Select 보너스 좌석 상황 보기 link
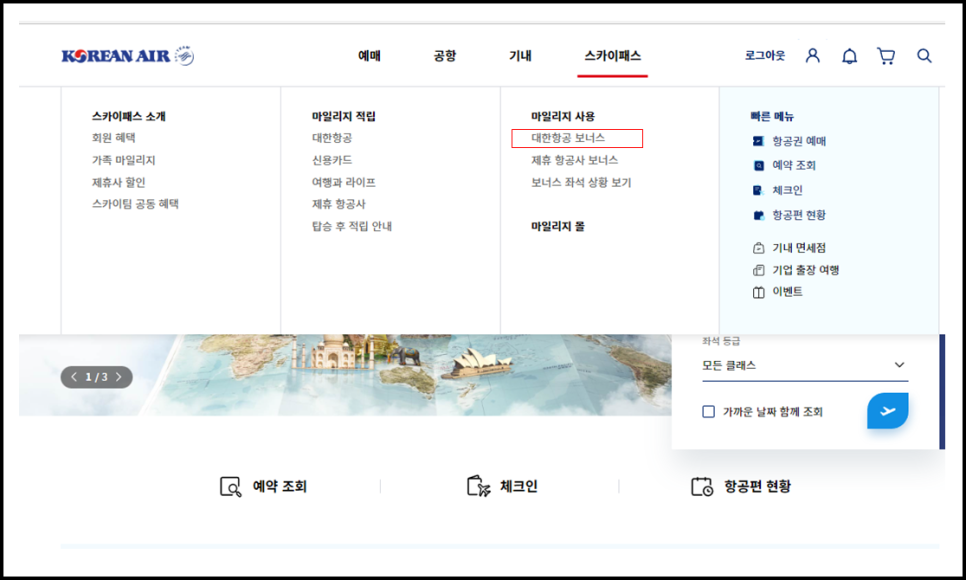Image resolution: width=966 pixels, height=580 pixels. point(581,182)
